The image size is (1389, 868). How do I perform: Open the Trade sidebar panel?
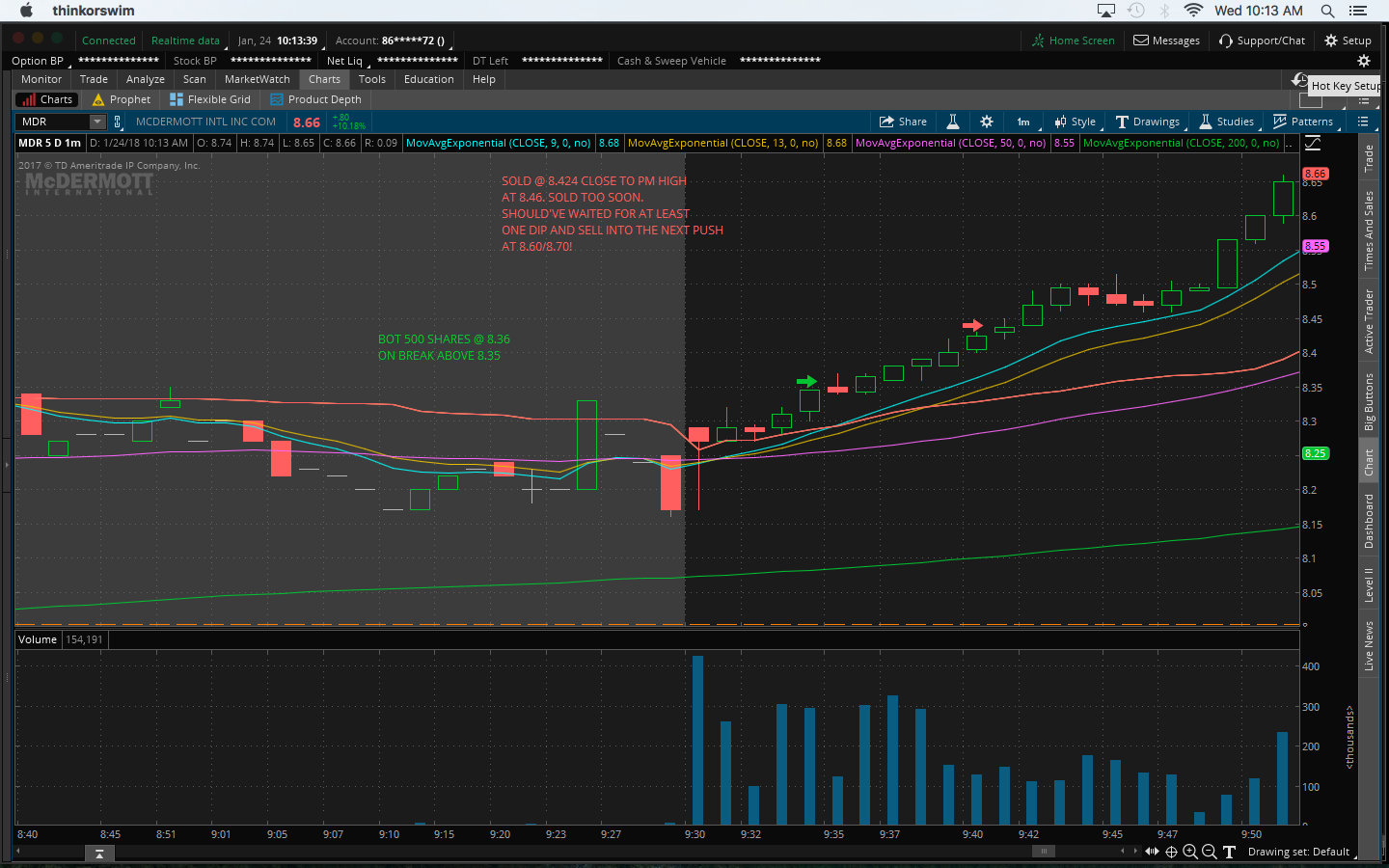click(x=1368, y=158)
